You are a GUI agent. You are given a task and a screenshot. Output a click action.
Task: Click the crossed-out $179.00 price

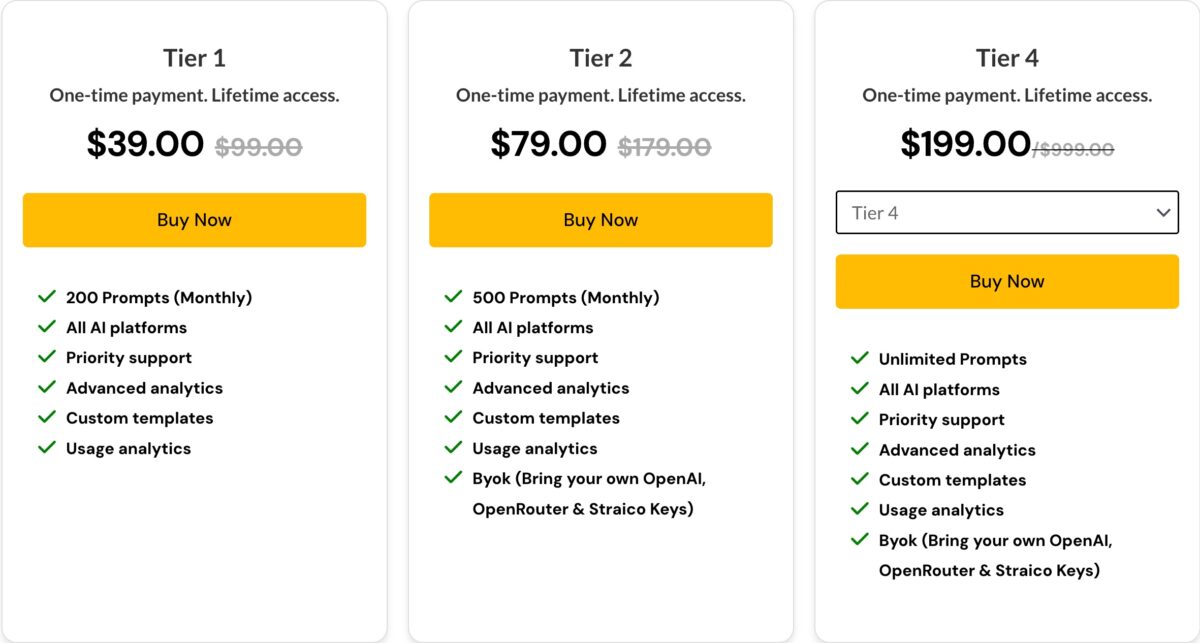(664, 147)
